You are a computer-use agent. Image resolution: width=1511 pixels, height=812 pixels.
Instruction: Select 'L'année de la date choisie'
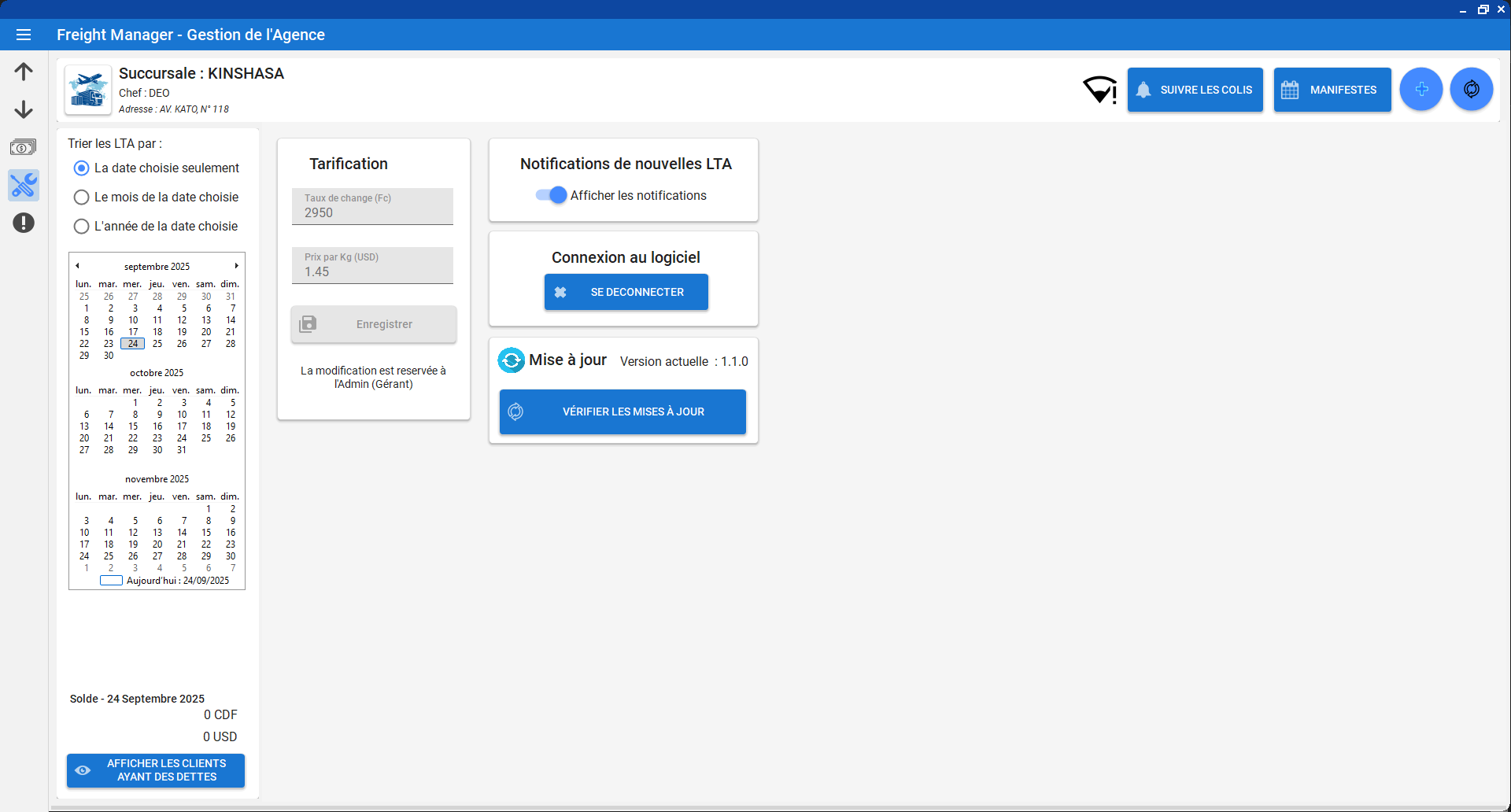pos(81,227)
